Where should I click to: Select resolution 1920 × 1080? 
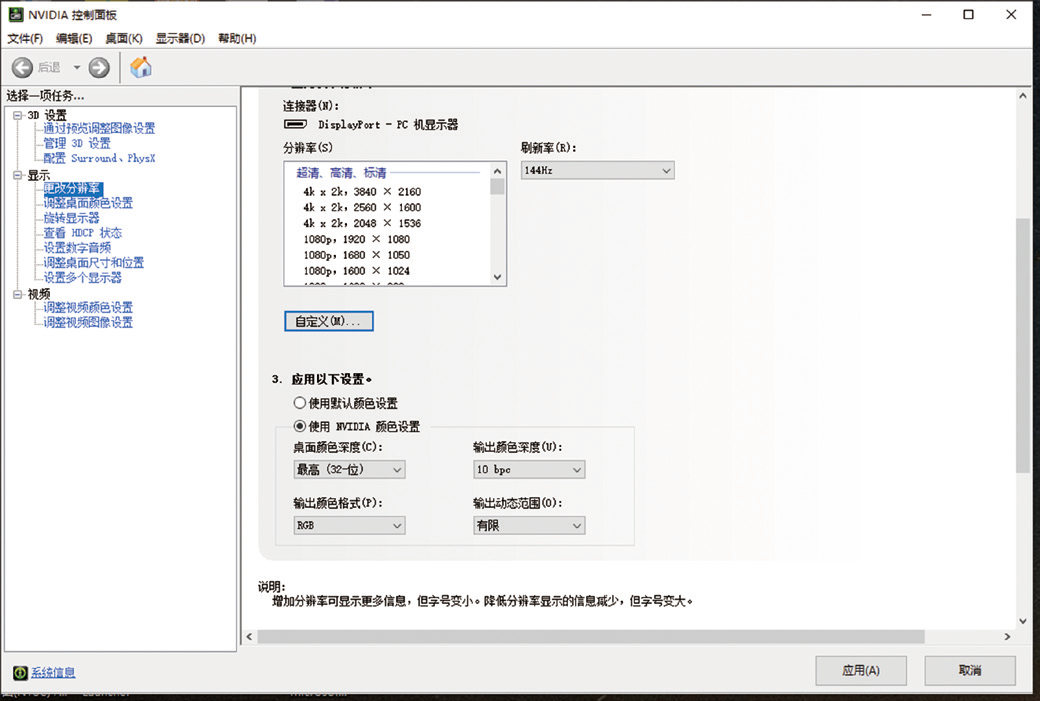pyautogui.click(x=357, y=239)
